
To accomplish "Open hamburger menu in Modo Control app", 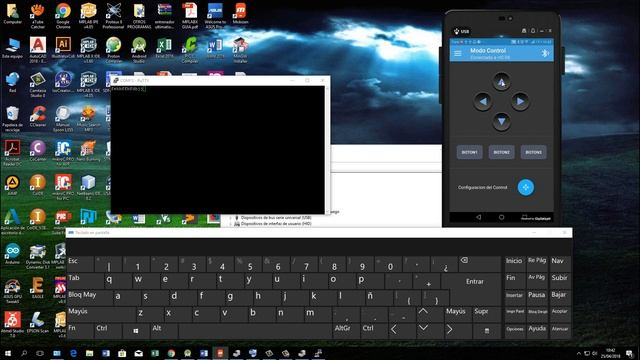I will 458,53.
